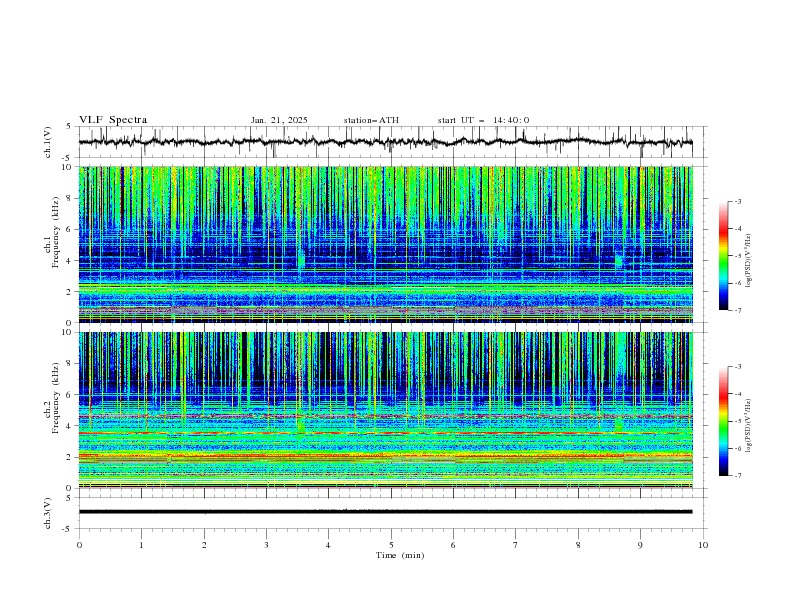
Task: Click the ch.2 spectrogram color scale bar
Action: [x=724, y=421]
